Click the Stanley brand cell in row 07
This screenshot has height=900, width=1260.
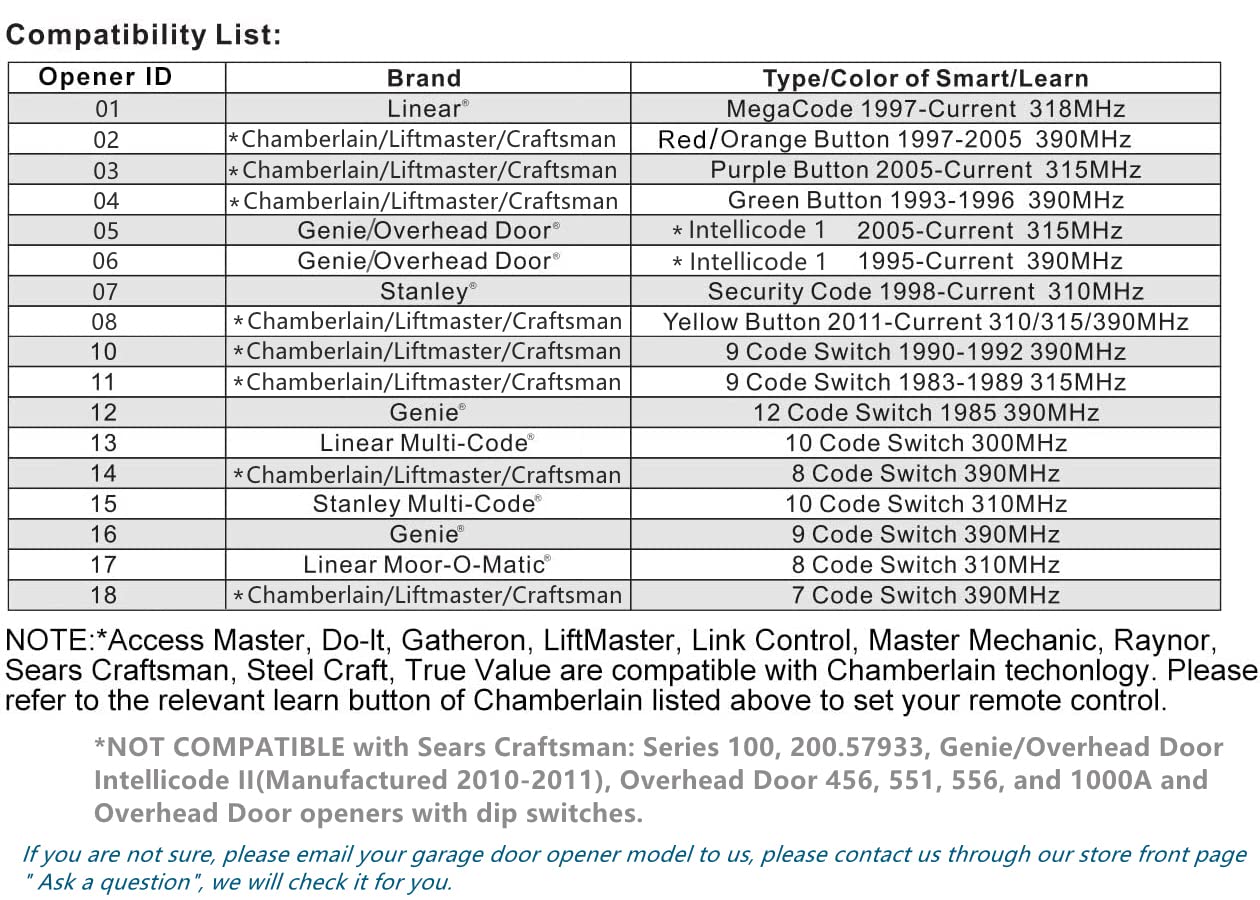click(428, 292)
